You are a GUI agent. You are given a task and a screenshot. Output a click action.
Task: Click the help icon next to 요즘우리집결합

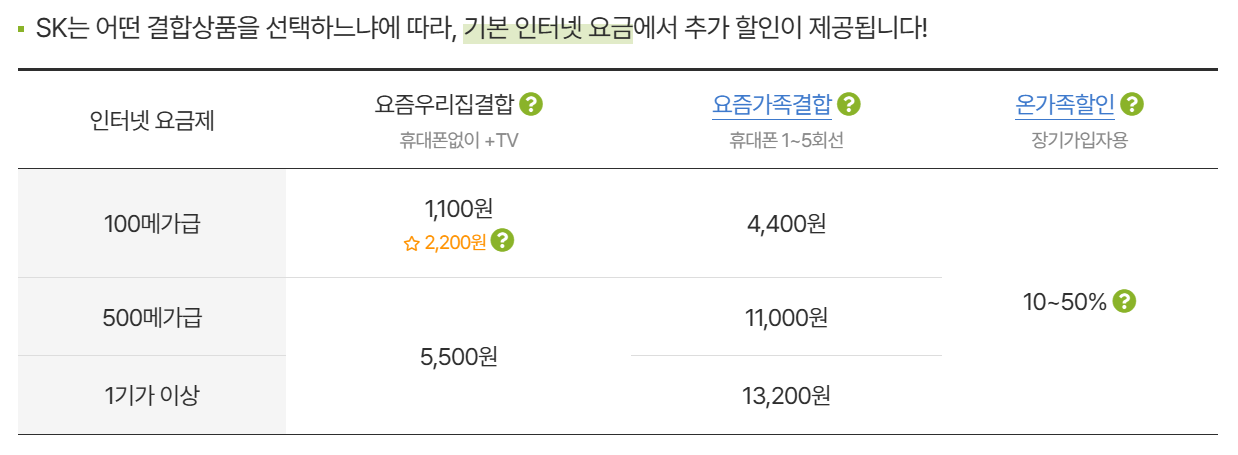[531, 104]
